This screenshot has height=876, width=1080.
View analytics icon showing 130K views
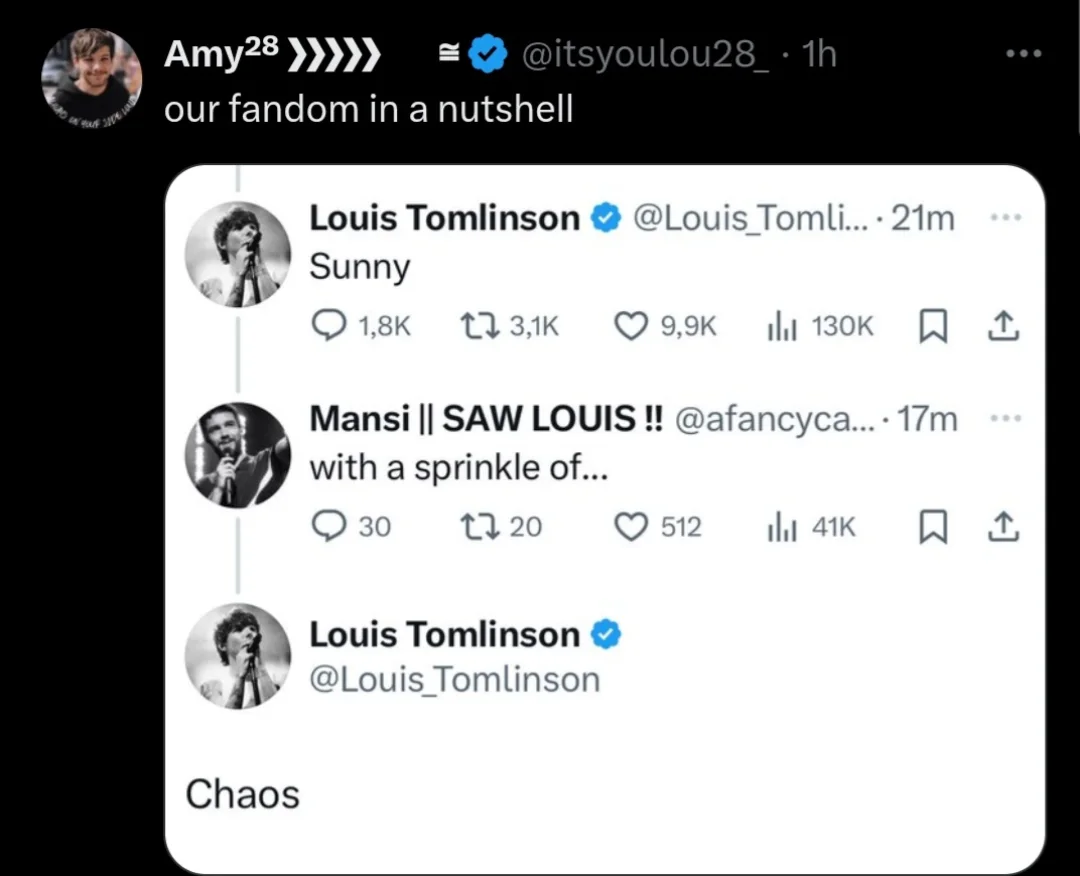[x=782, y=326]
